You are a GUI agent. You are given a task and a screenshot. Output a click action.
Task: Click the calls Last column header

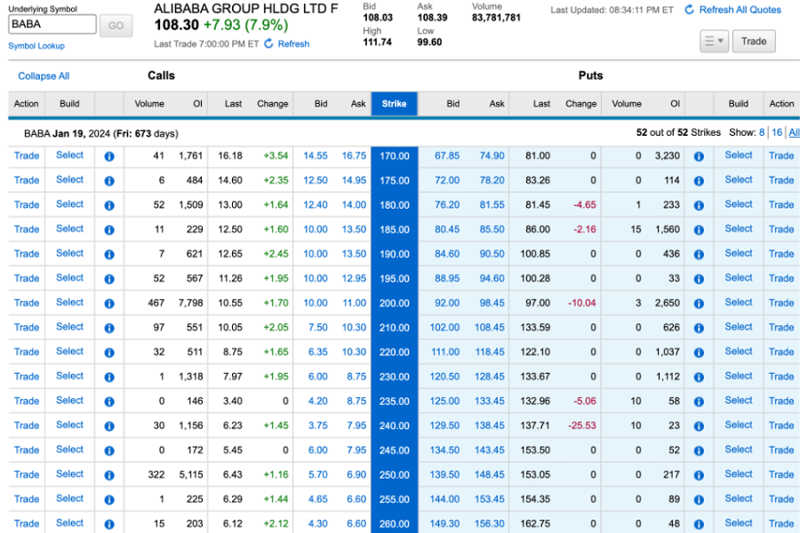click(x=233, y=104)
